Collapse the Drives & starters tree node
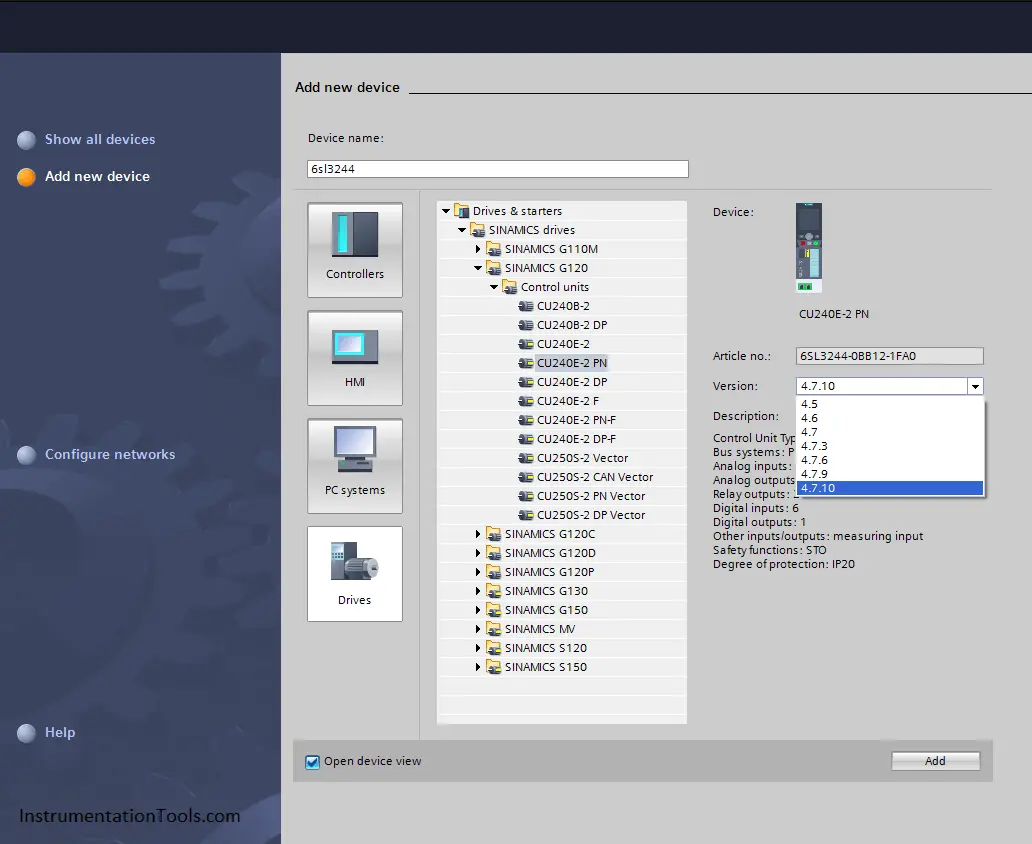 446,211
